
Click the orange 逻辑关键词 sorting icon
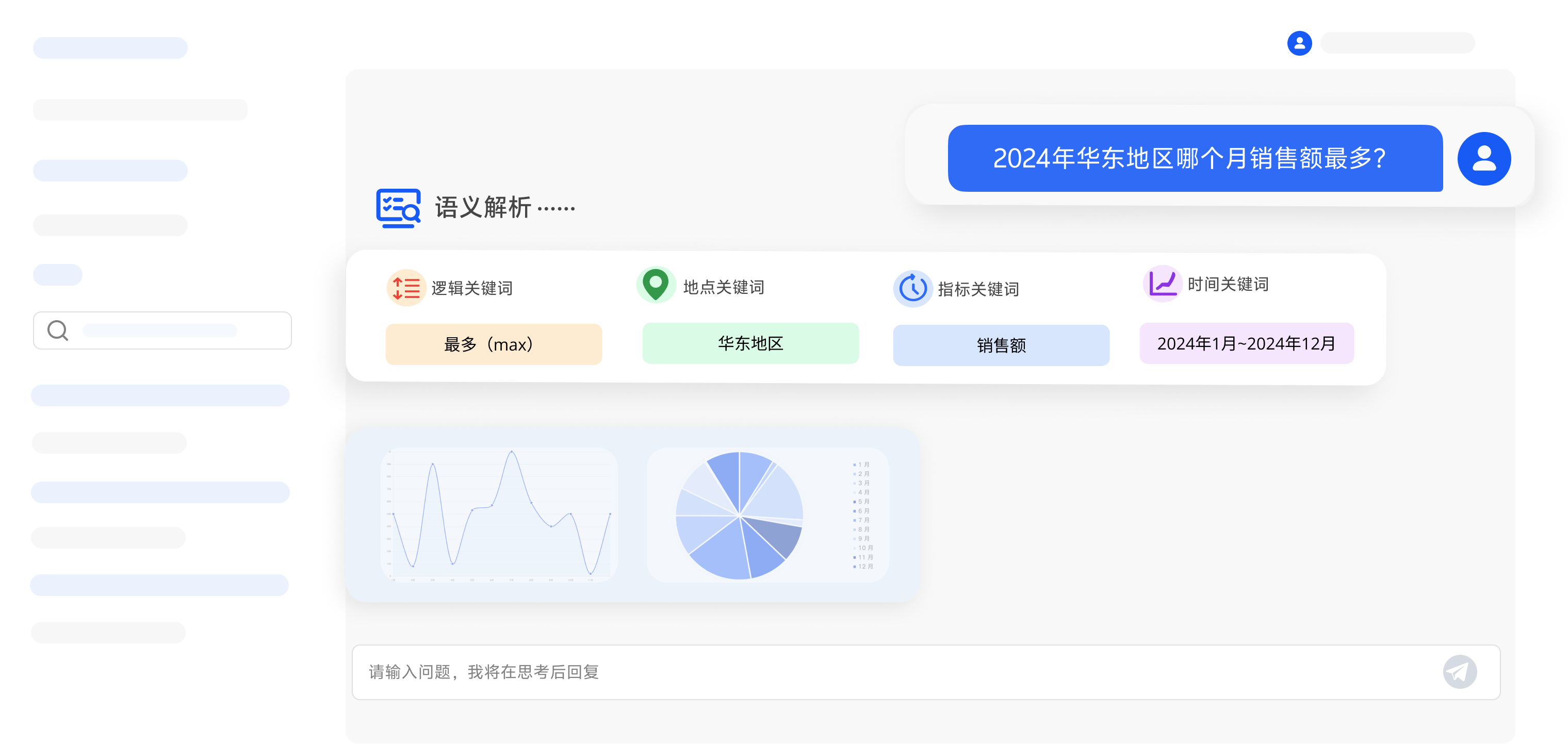pos(405,288)
